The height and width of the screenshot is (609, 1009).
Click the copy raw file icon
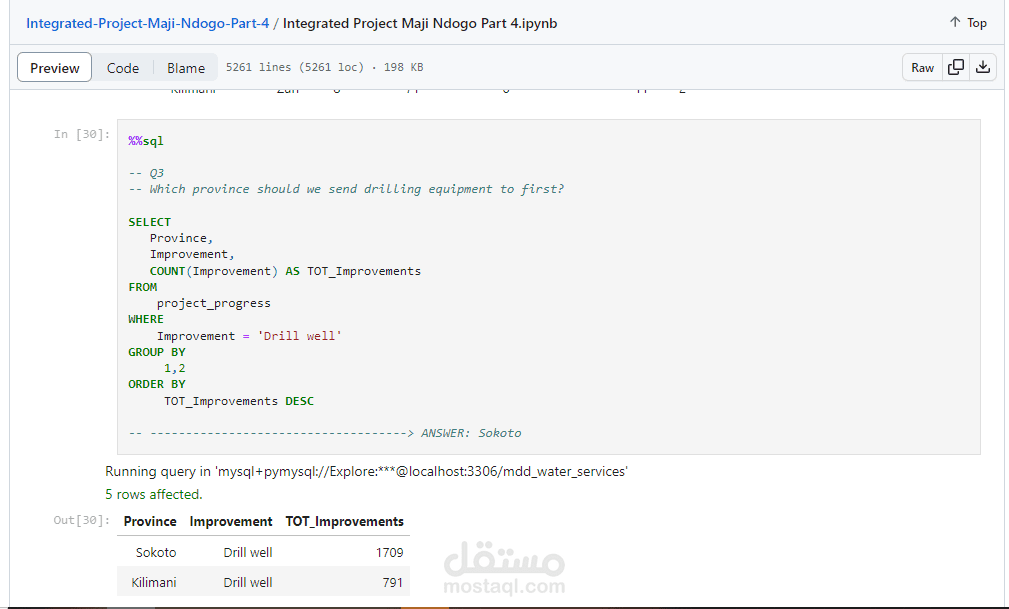click(x=956, y=67)
